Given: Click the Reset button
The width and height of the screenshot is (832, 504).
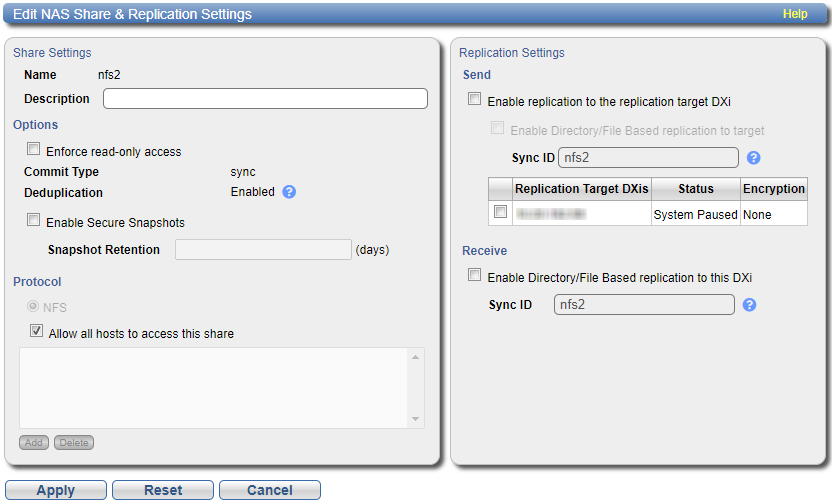Looking at the screenshot, I should point(163,490).
